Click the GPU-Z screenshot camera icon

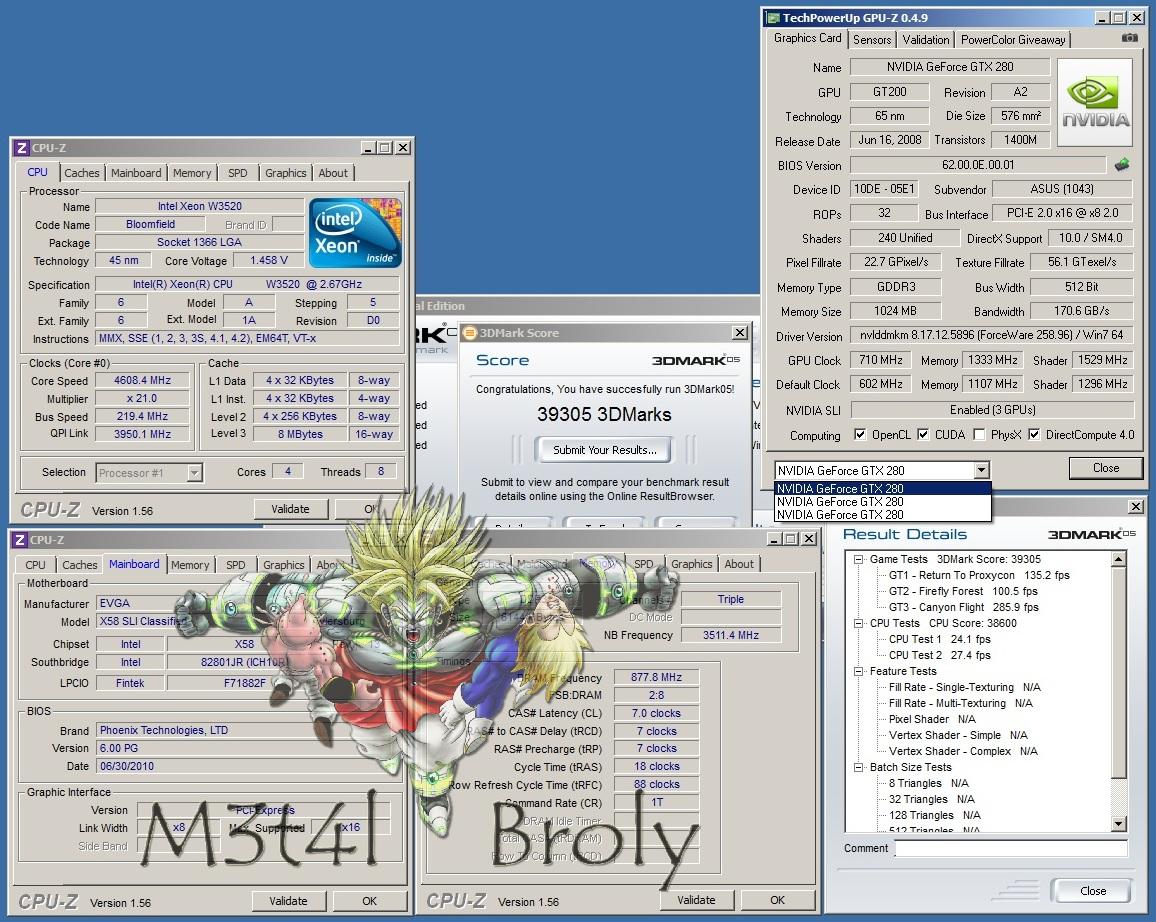pos(1129,38)
